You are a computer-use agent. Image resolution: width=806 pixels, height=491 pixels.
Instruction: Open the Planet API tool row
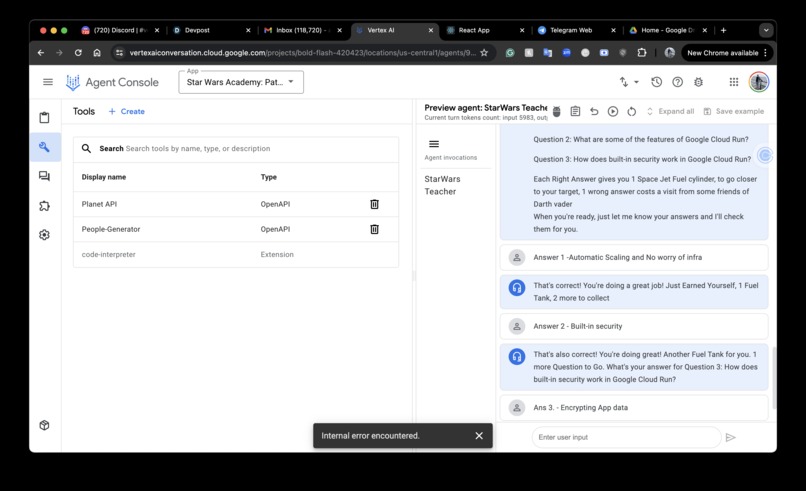[236, 204]
